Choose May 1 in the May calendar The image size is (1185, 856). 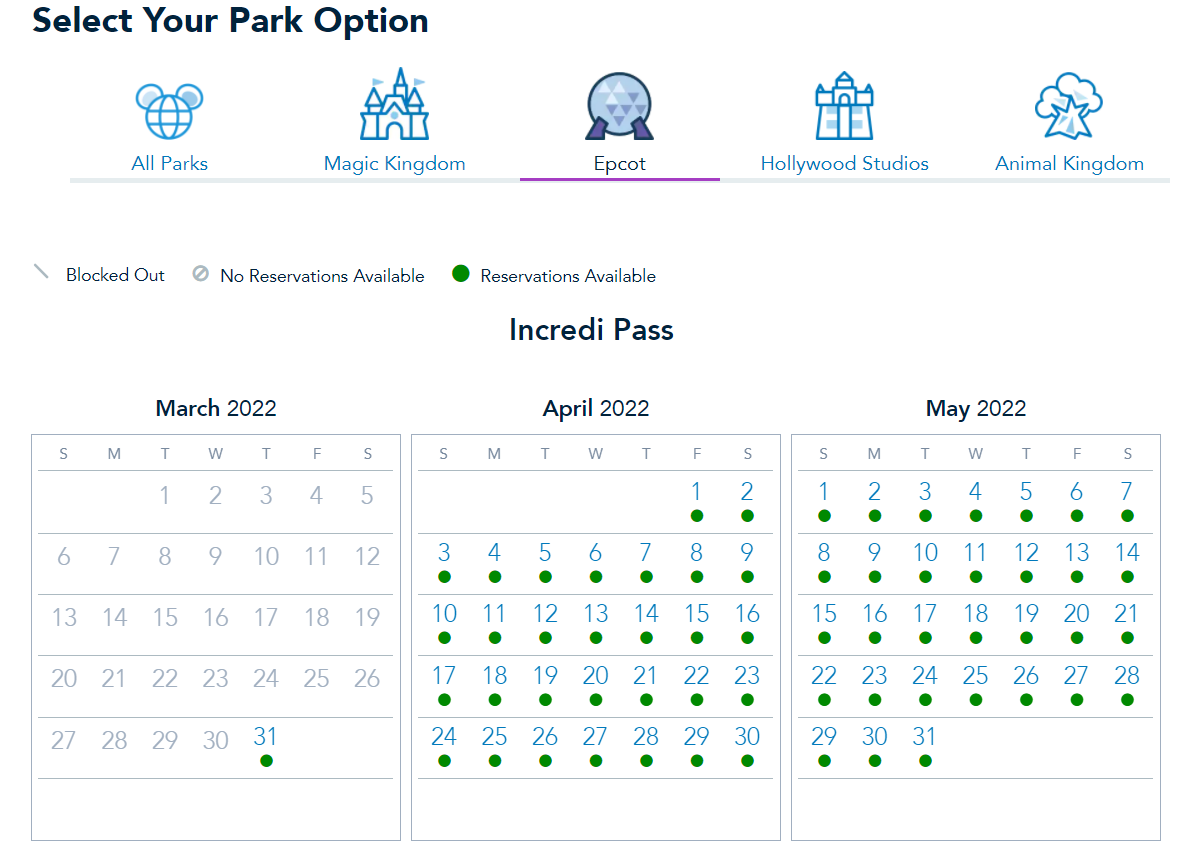click(823, 492)
